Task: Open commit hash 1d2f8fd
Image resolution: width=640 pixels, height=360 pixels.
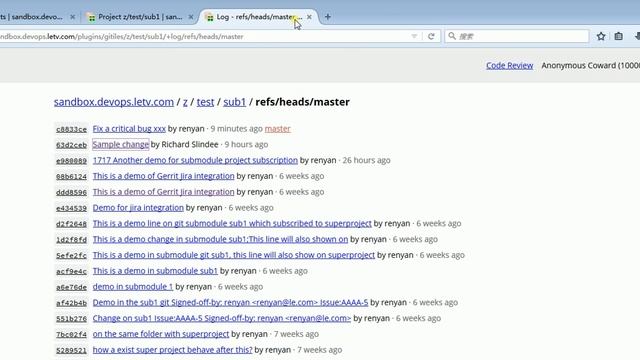Action: pyautogui.click(x=71, y=240)
